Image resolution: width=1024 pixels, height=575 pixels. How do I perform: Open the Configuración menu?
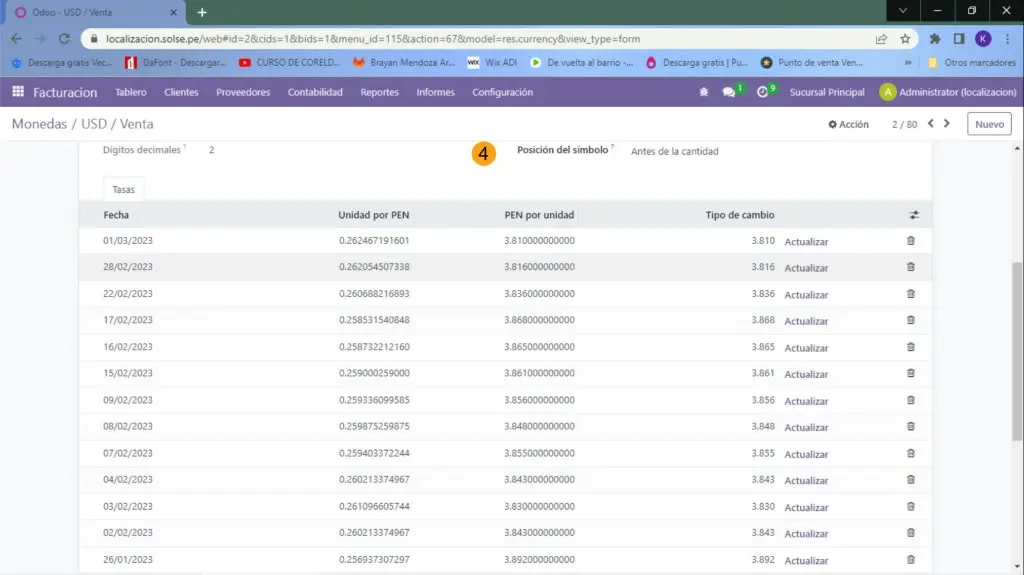502,92
